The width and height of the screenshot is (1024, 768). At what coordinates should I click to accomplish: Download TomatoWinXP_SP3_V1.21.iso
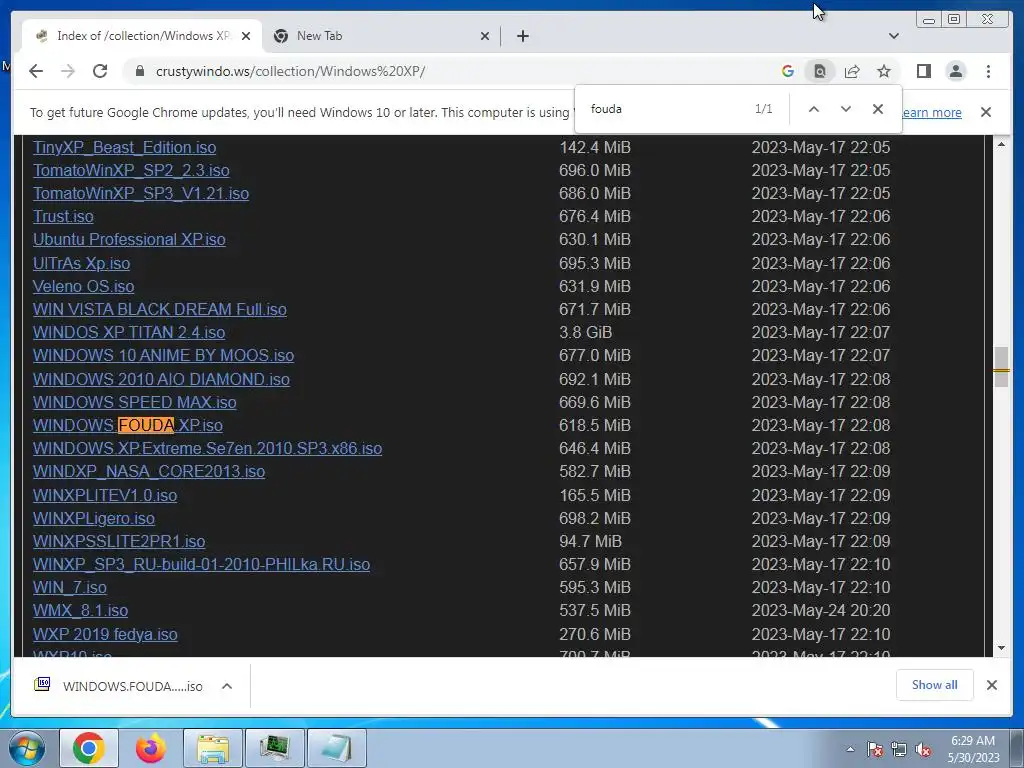point(140,193)
